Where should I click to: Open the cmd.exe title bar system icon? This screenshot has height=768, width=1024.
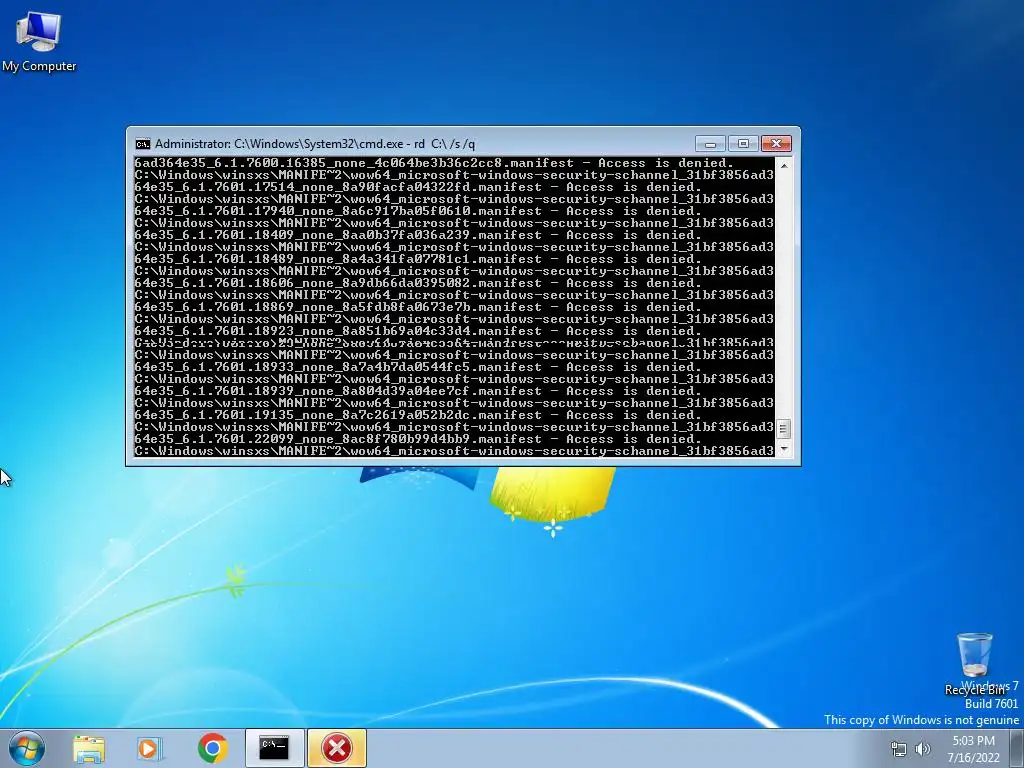(142, 144)
